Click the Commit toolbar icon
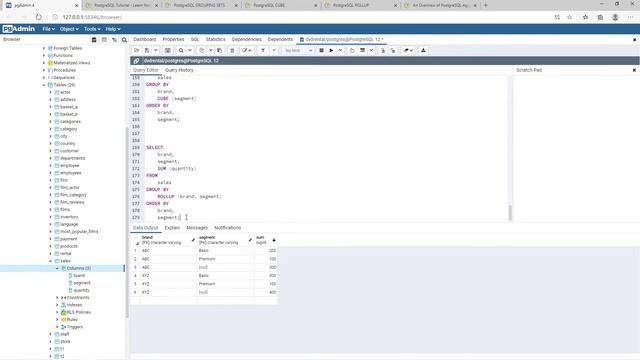Screen dimensions: 640x360 [x=383, y=50]
